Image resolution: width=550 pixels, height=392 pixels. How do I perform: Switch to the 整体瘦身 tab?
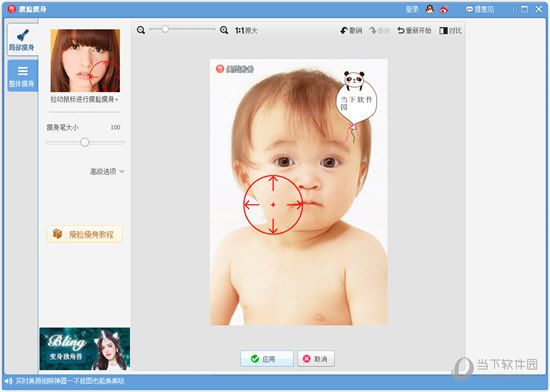[x=22, y=75]
